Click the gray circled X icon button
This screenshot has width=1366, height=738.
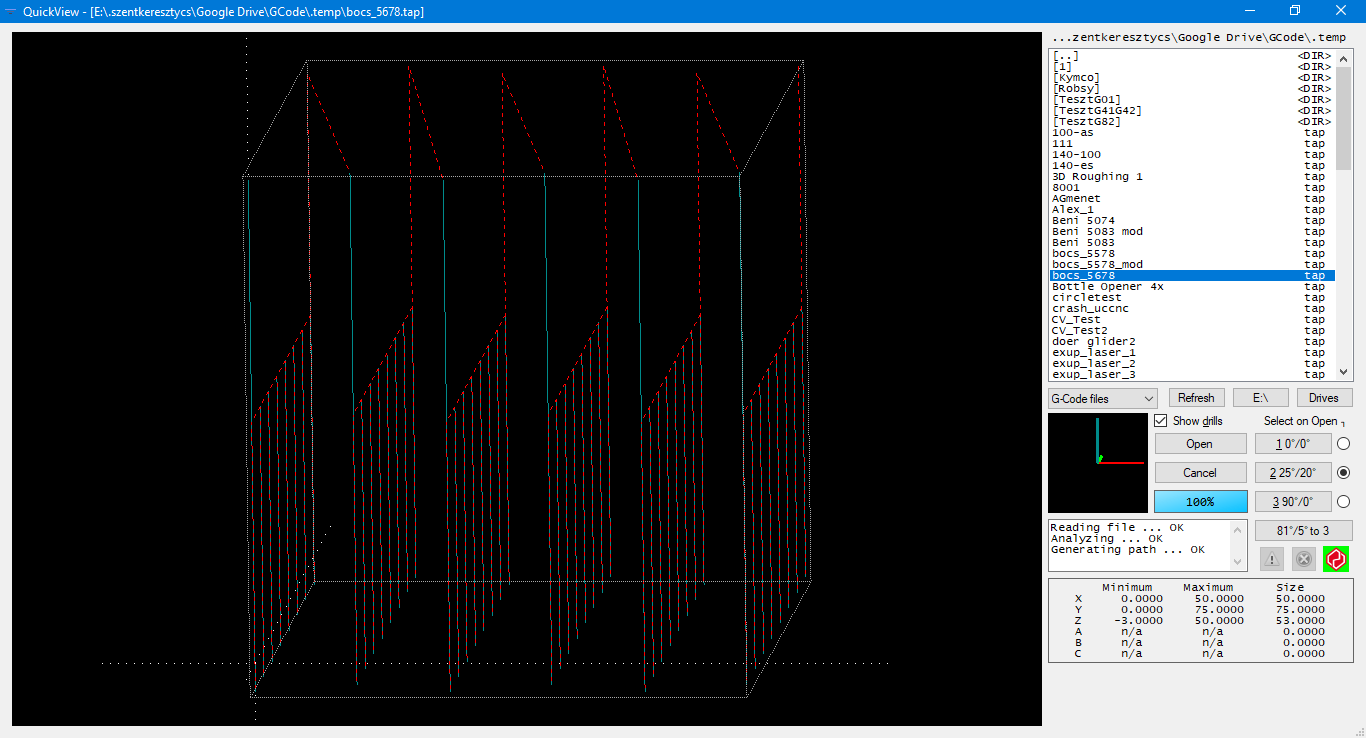pyautogui.click(x=1303, y=559)
